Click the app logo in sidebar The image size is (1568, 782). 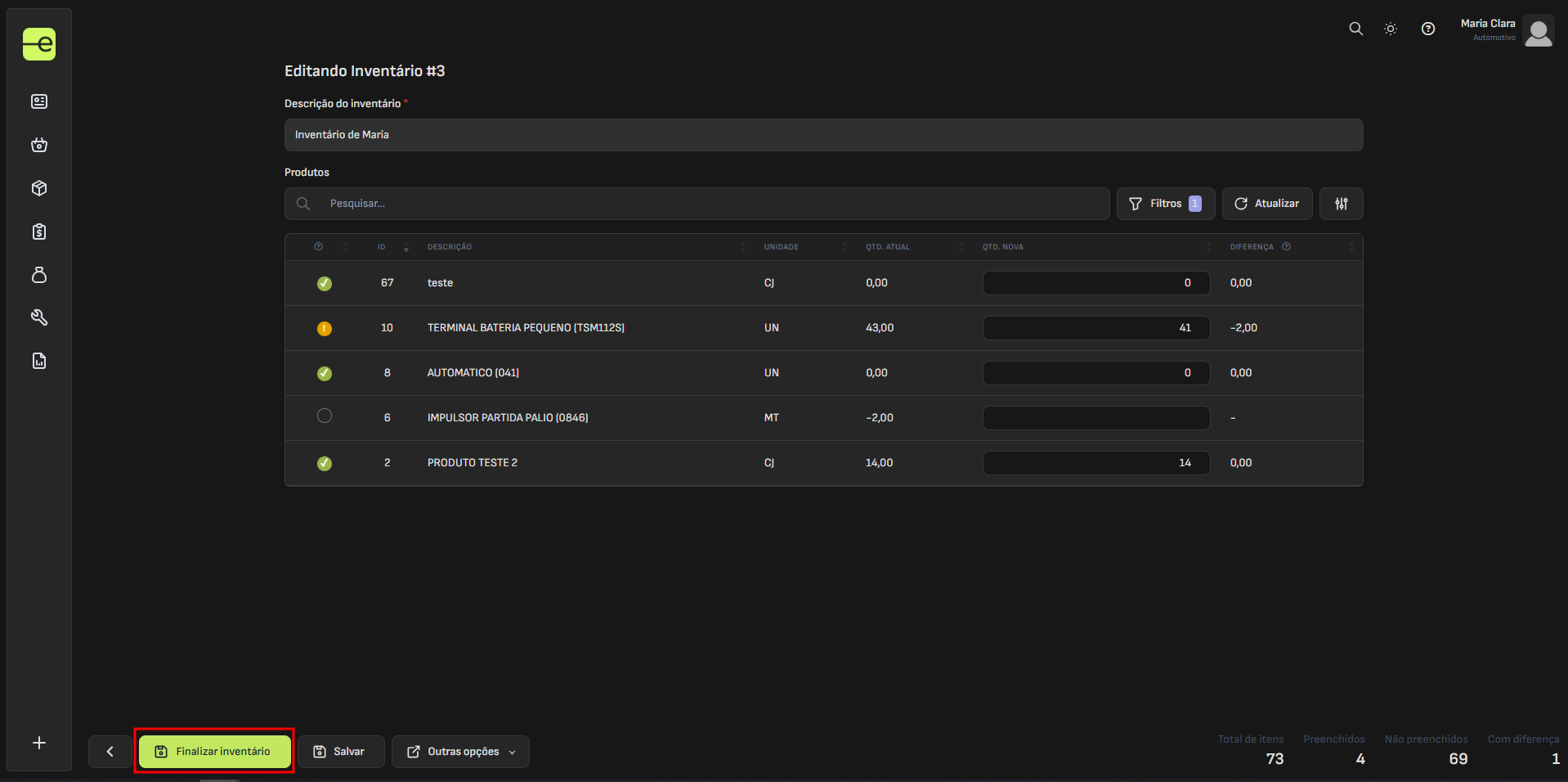[39, 44]
